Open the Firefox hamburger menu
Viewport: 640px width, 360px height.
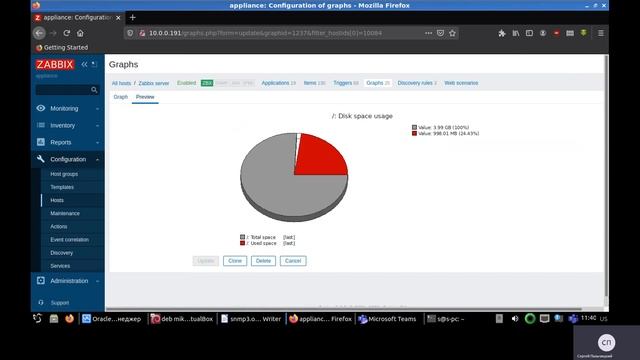[x=601, y=33]
